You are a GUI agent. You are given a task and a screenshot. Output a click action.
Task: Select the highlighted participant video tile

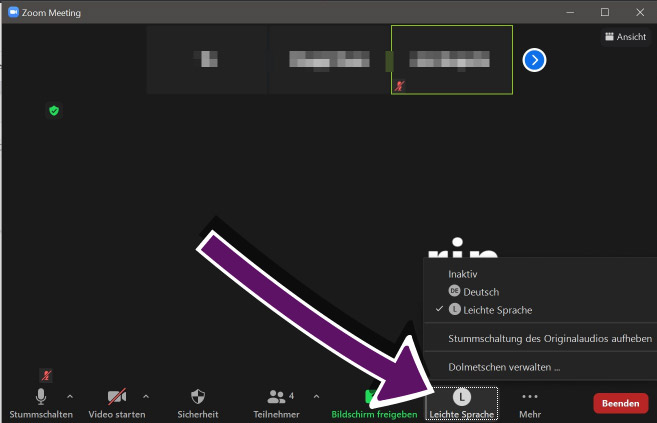(x=452, y=59)
